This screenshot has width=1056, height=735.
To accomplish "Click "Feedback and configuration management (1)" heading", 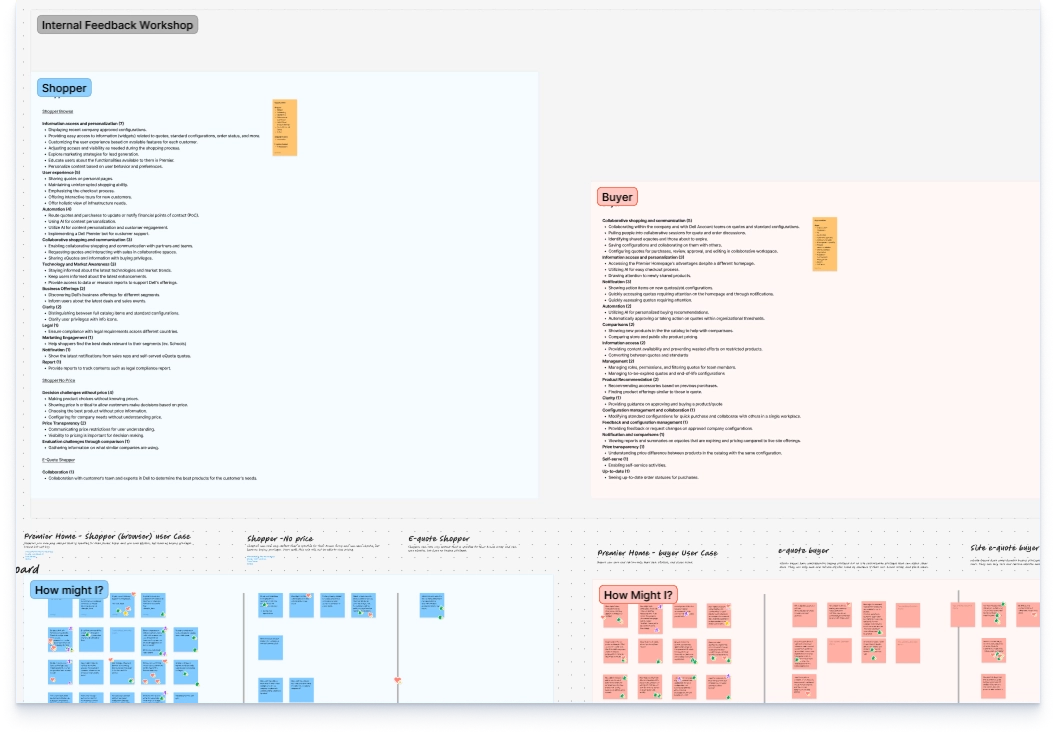I will click(x=649, y=422).
